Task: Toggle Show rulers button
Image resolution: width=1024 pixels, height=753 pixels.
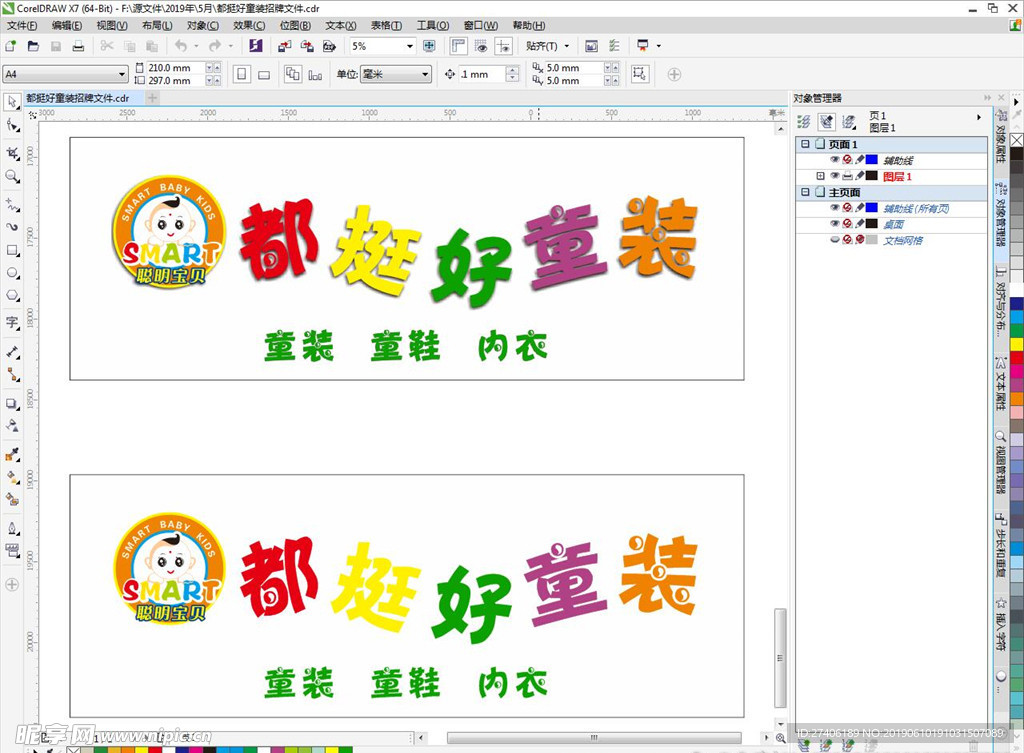Action: [458, 46]
